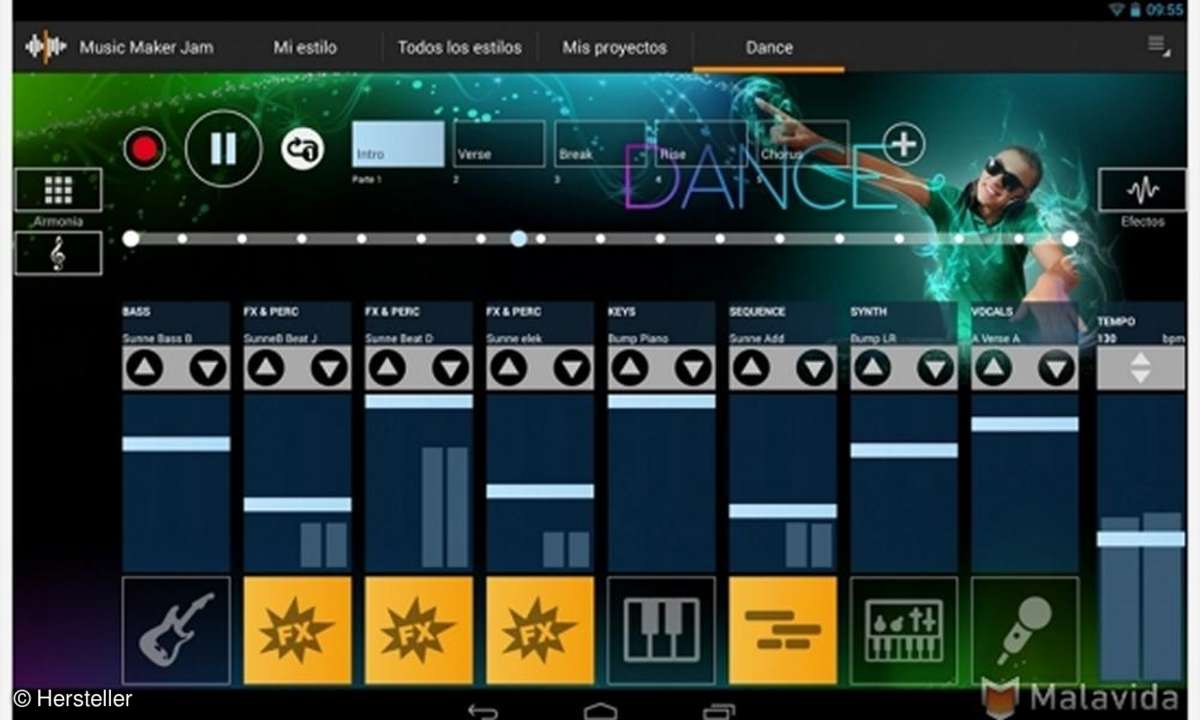
Task: Tap the SYNTH instrument icon
Action: [904, 630]
